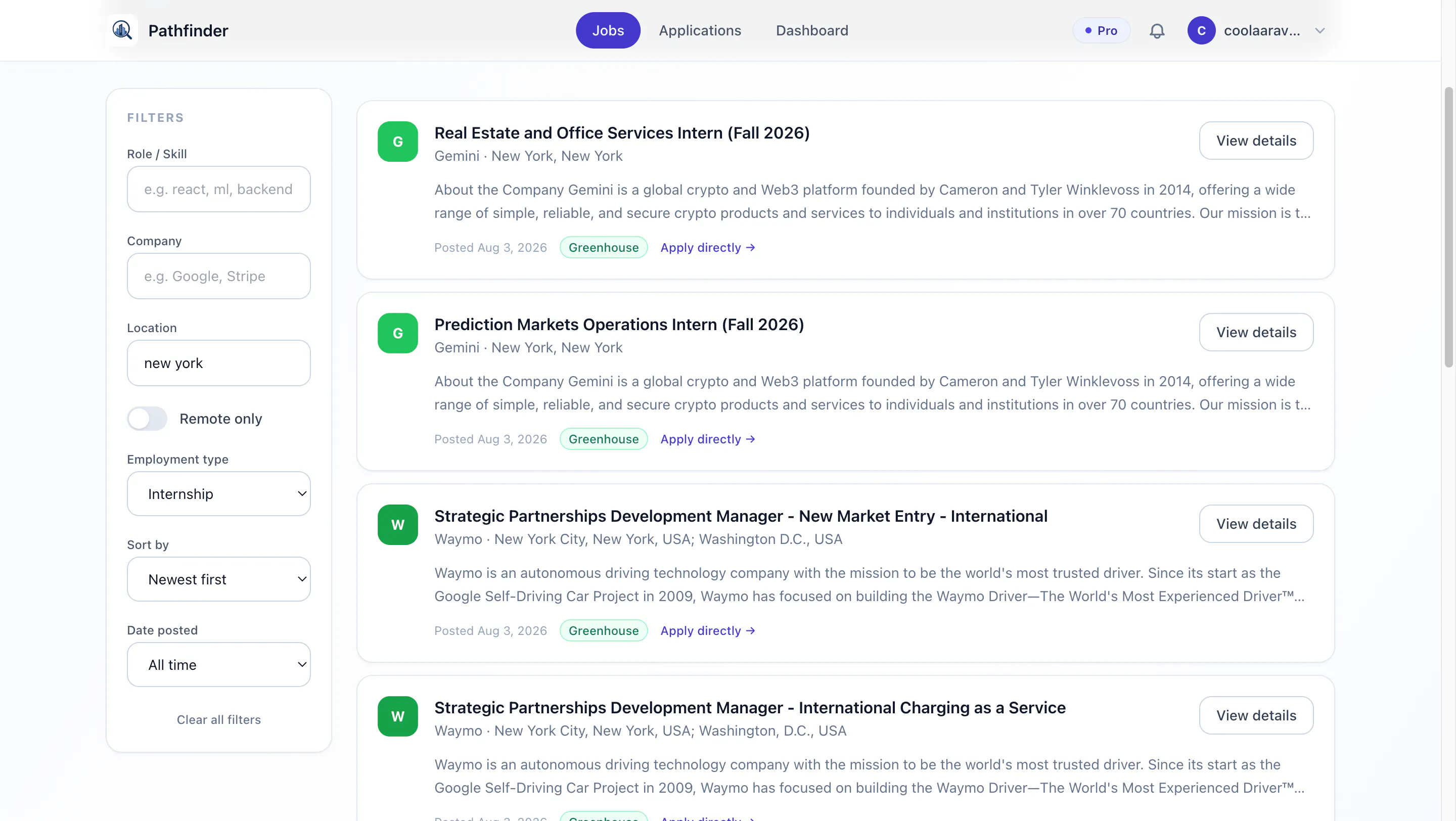
Task: Click the Pathfinder brand name
Action: click(188, 30)
